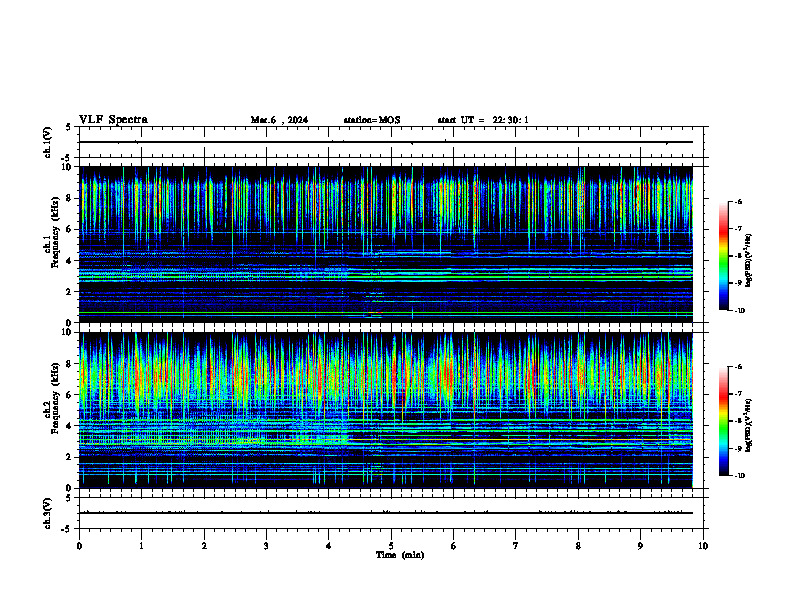Click the 'ch.3(V)' waveform axis label
The width and height of the screenshot is (792, 612).
(x=47, y=513)
